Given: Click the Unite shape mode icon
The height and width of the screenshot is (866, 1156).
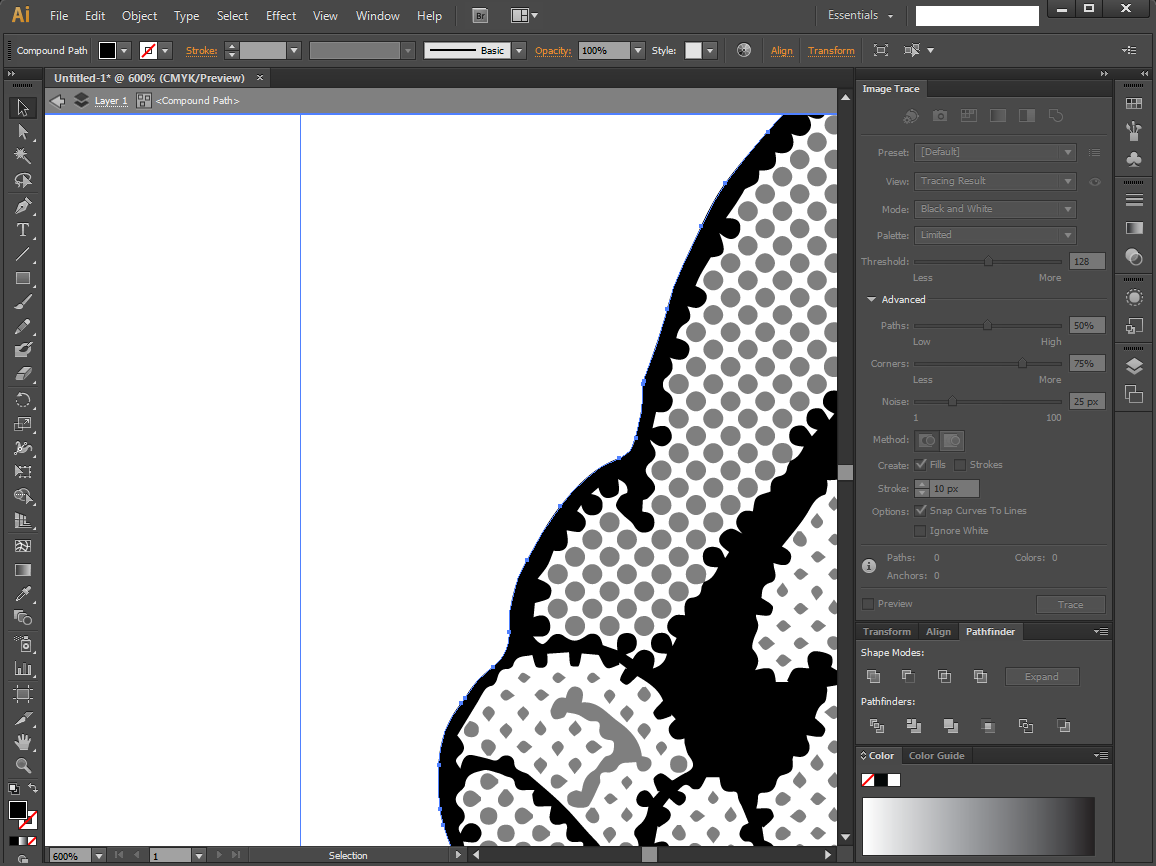Looking at the screenshot, I should (874, 677).
